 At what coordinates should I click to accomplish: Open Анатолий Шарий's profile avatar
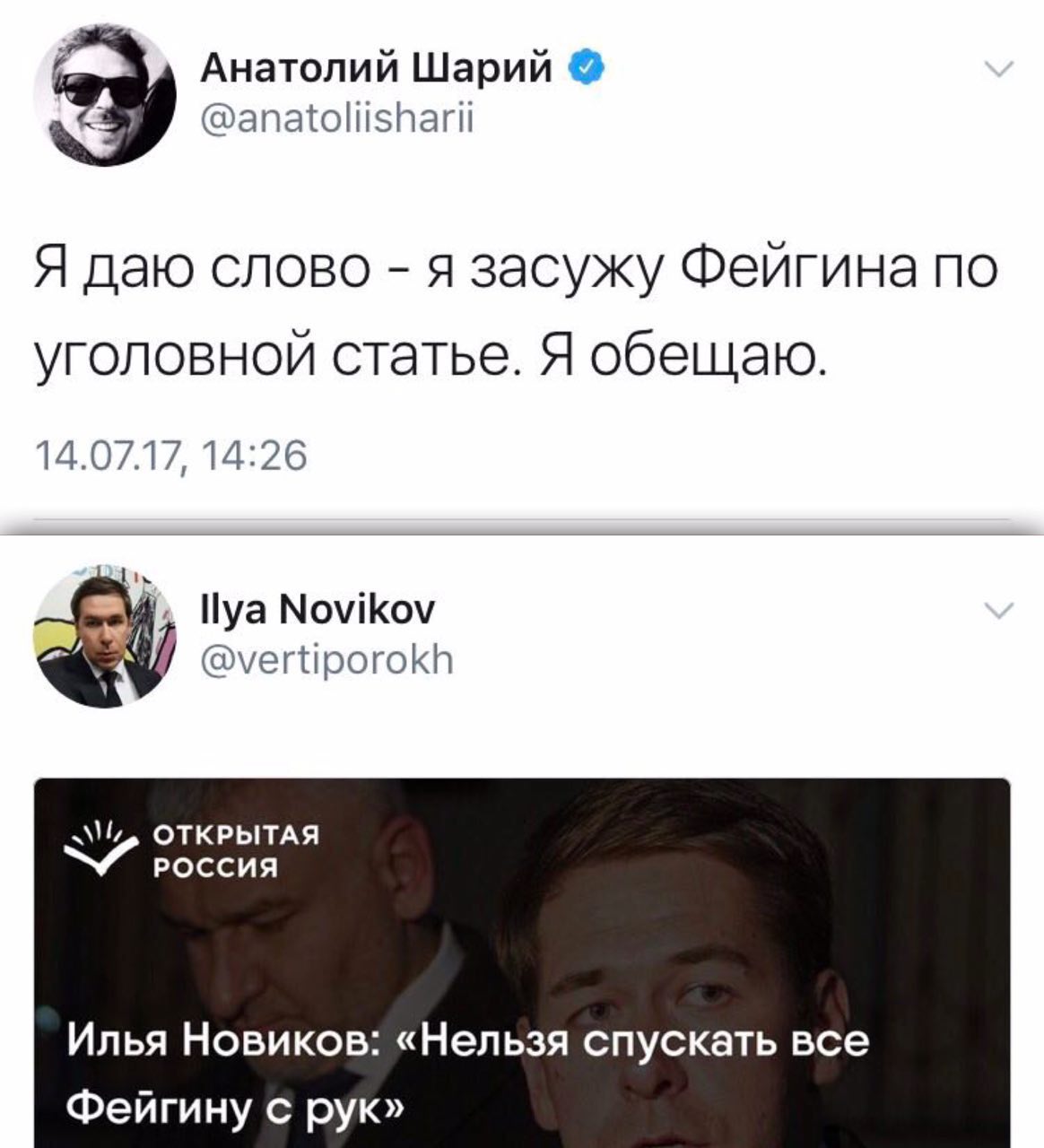point(105,94)
